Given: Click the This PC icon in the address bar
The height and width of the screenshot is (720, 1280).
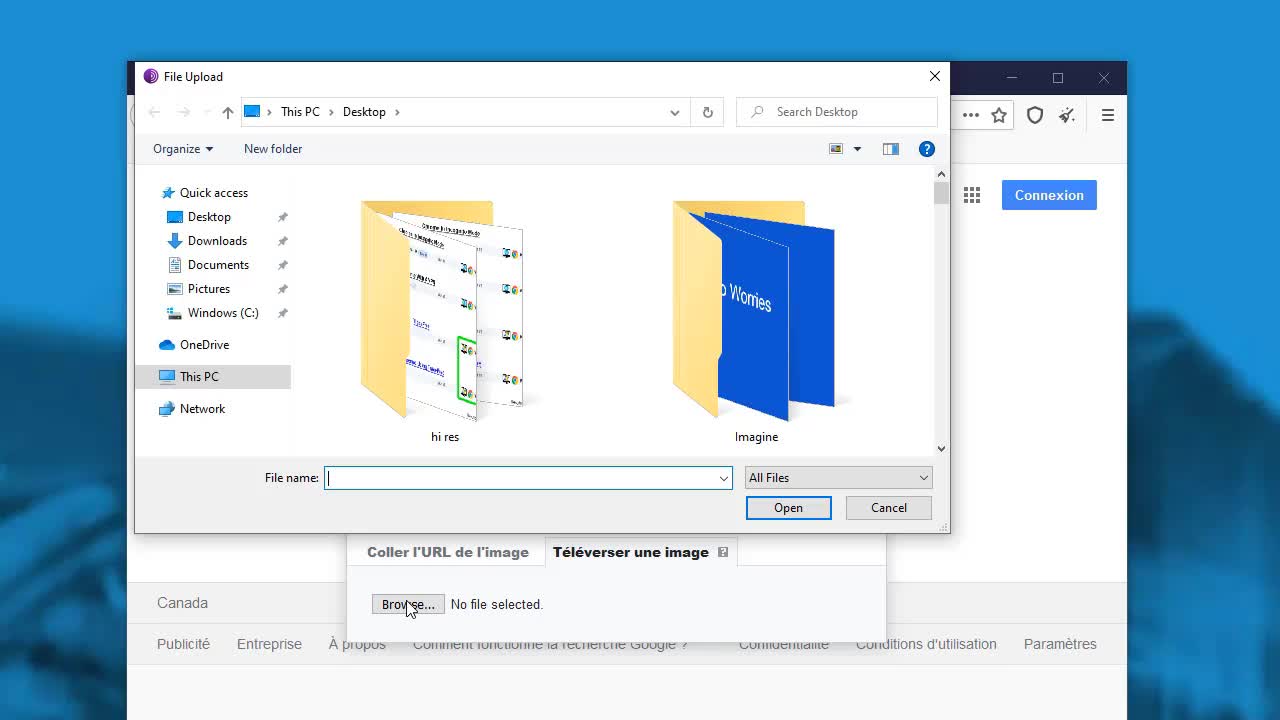Looking at the screenshot, I should coord(252,112).
